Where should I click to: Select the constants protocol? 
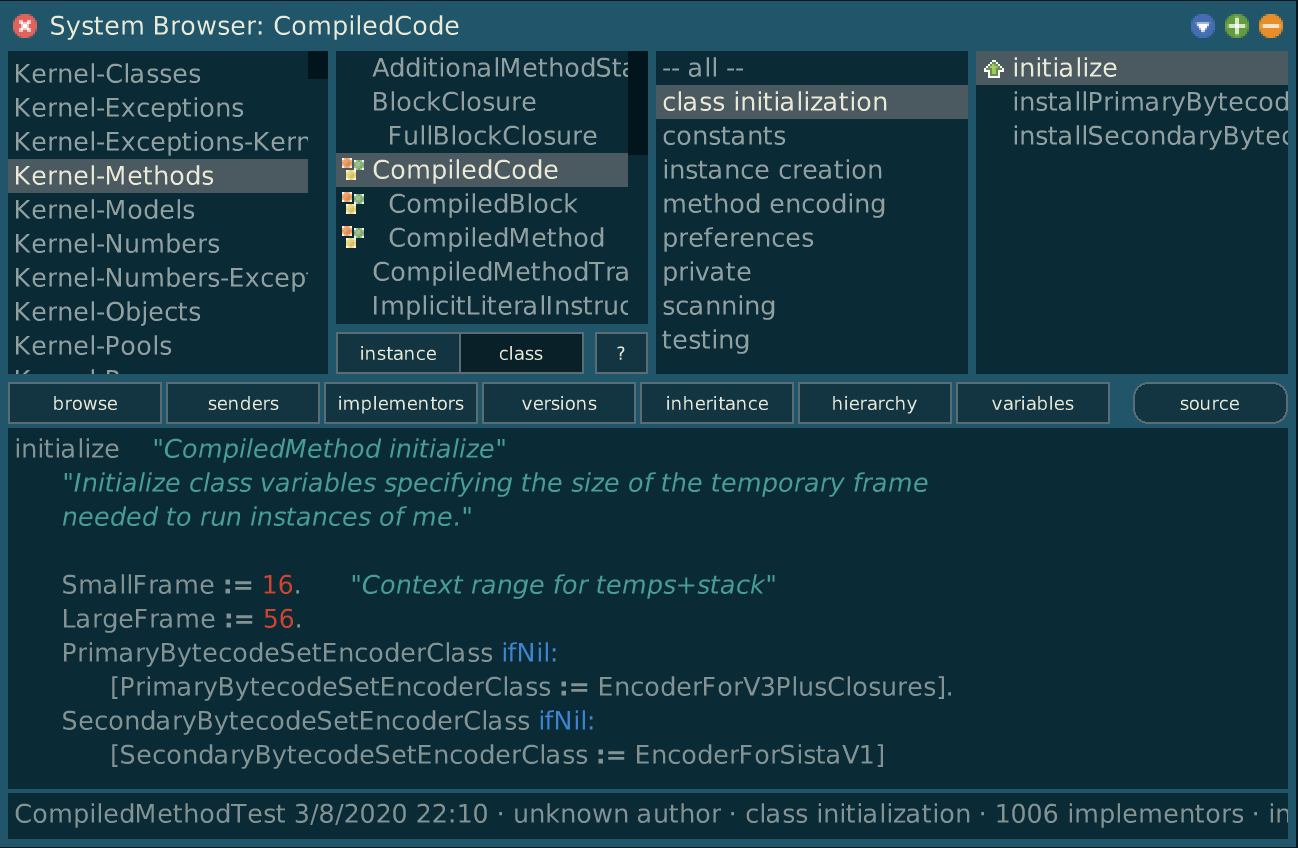pos(812,136)
